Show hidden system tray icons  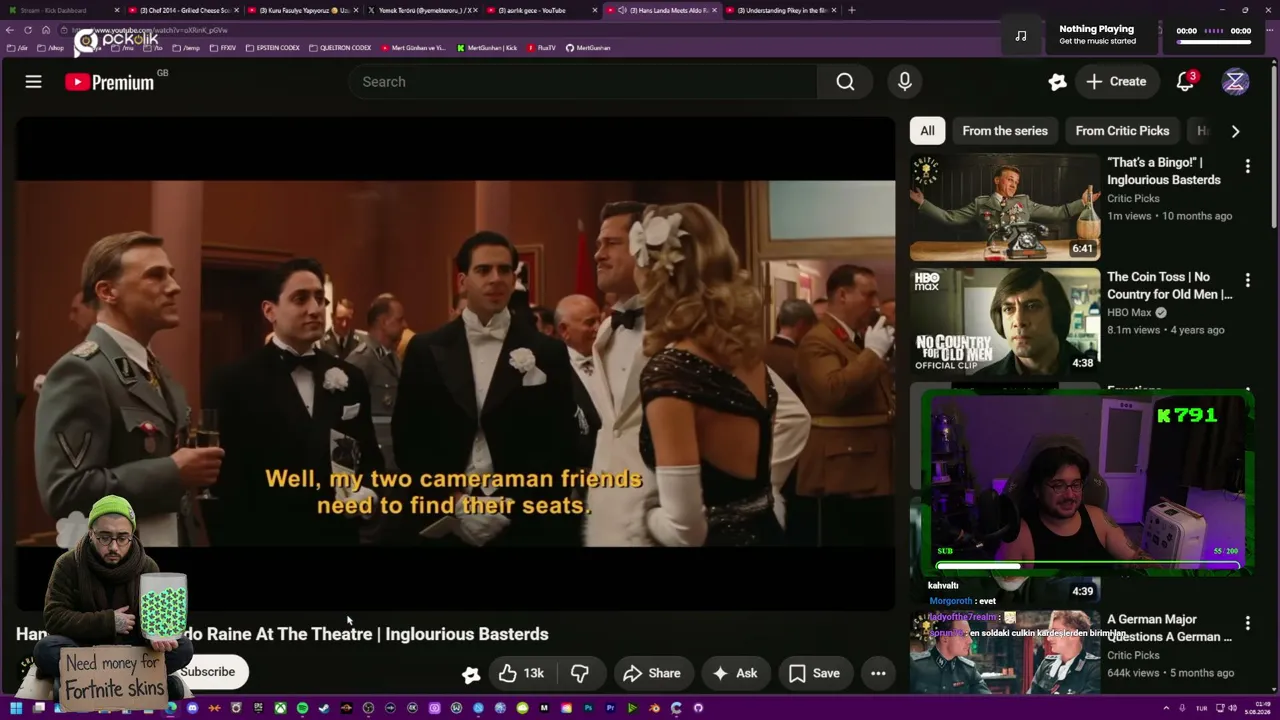[1165, 708]
